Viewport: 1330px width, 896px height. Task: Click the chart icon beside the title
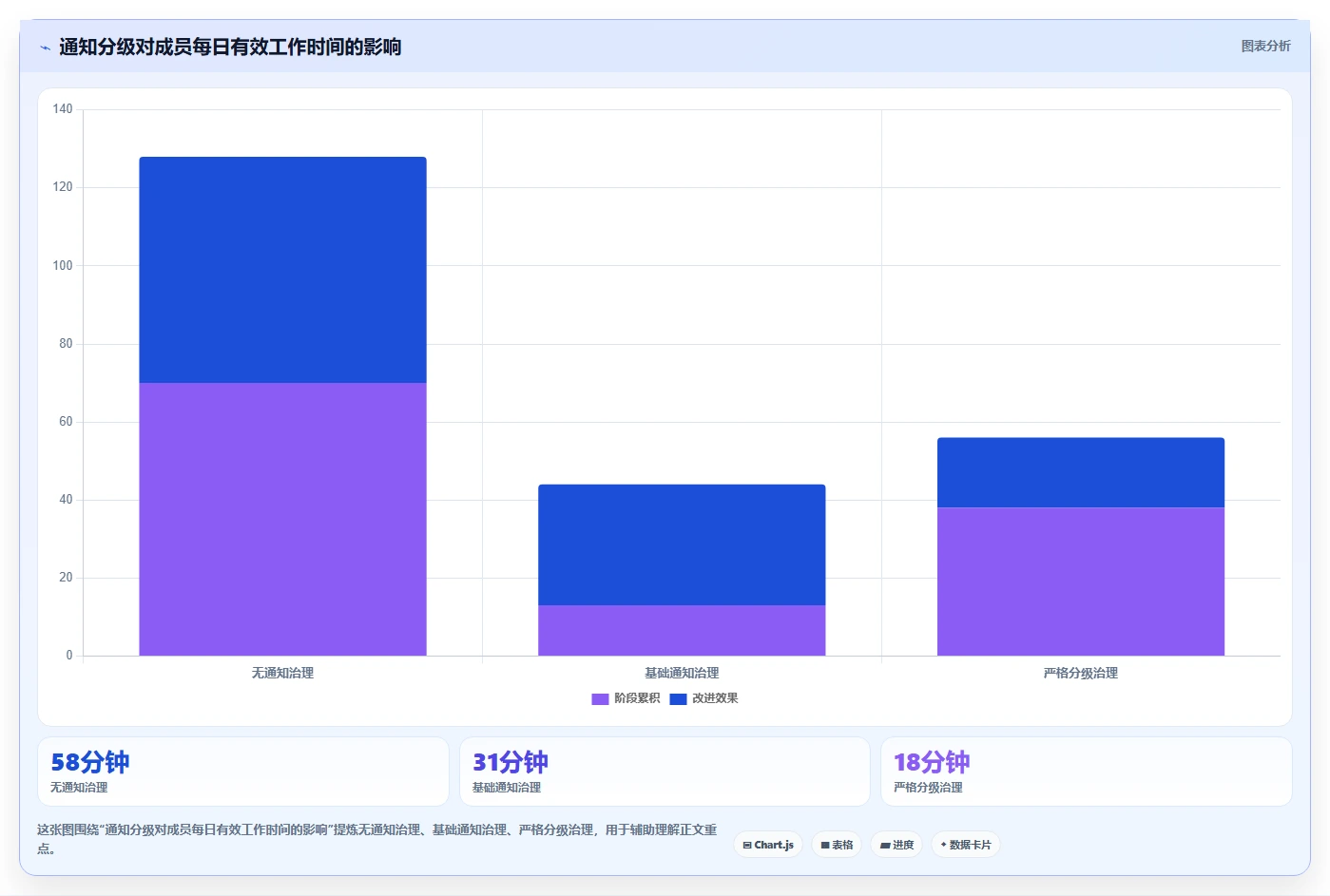[45, 48]
